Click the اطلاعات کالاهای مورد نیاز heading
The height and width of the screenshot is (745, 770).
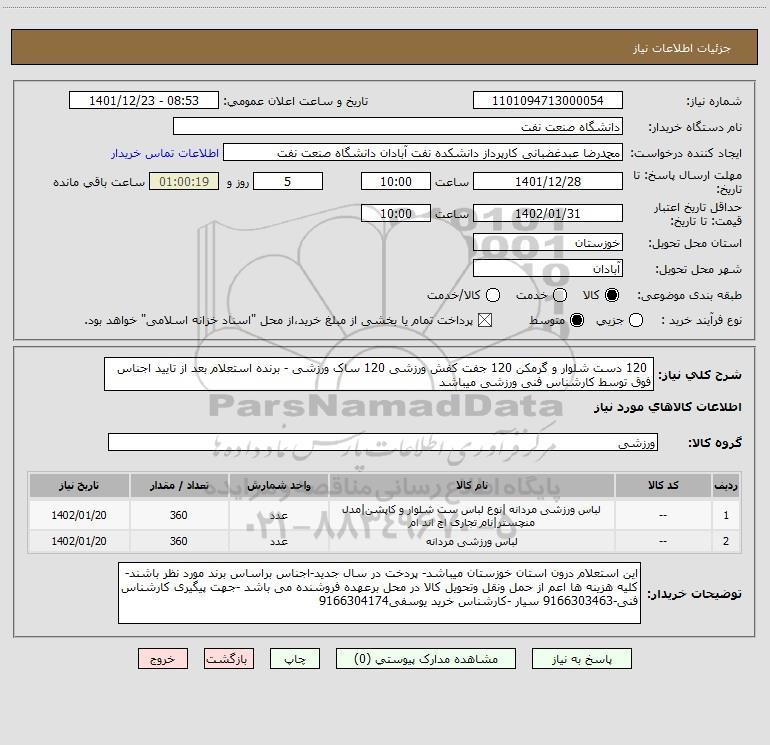[x=667, y=407]
